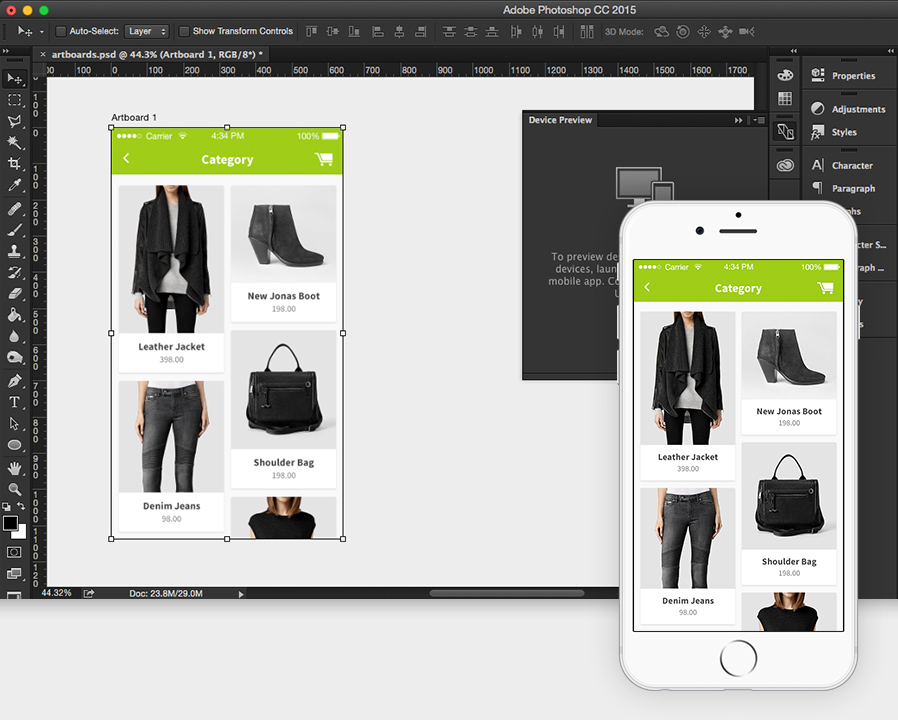Open the Adjustments panel
The width and height of the screenshot is (898, 720).
click(855, 109)
